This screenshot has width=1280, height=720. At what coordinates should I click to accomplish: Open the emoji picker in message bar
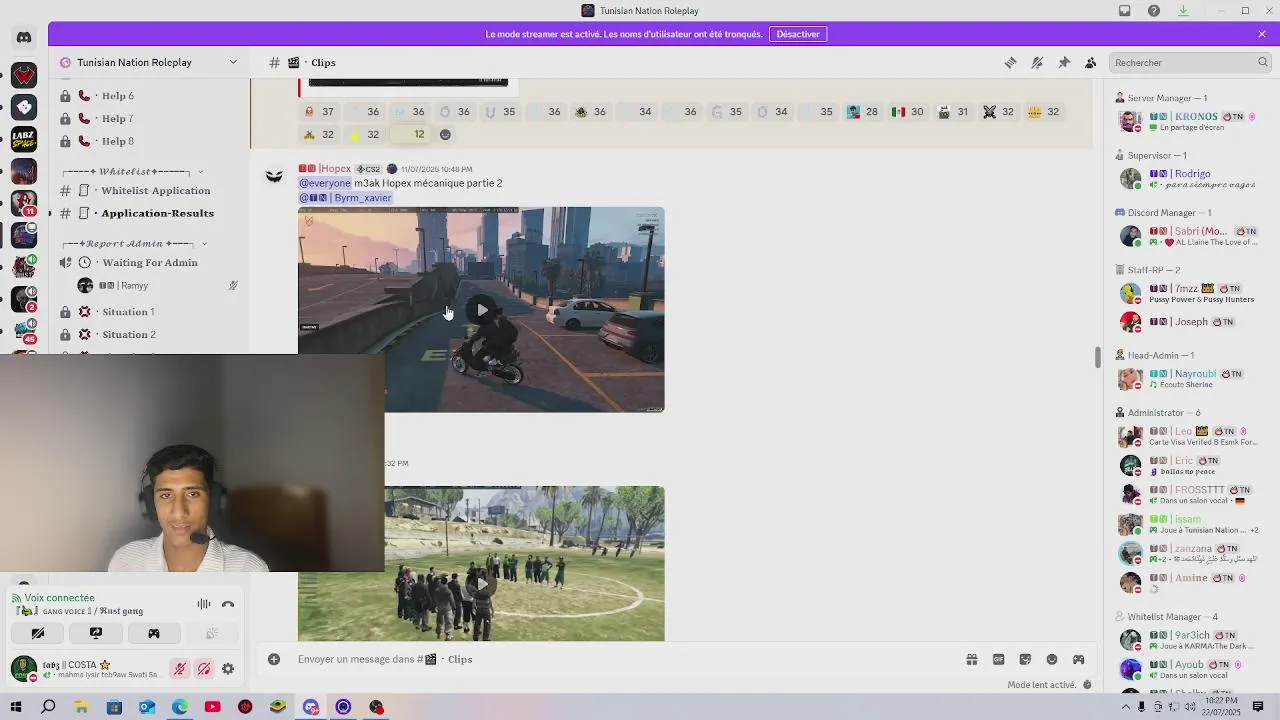click(1052, 659)
